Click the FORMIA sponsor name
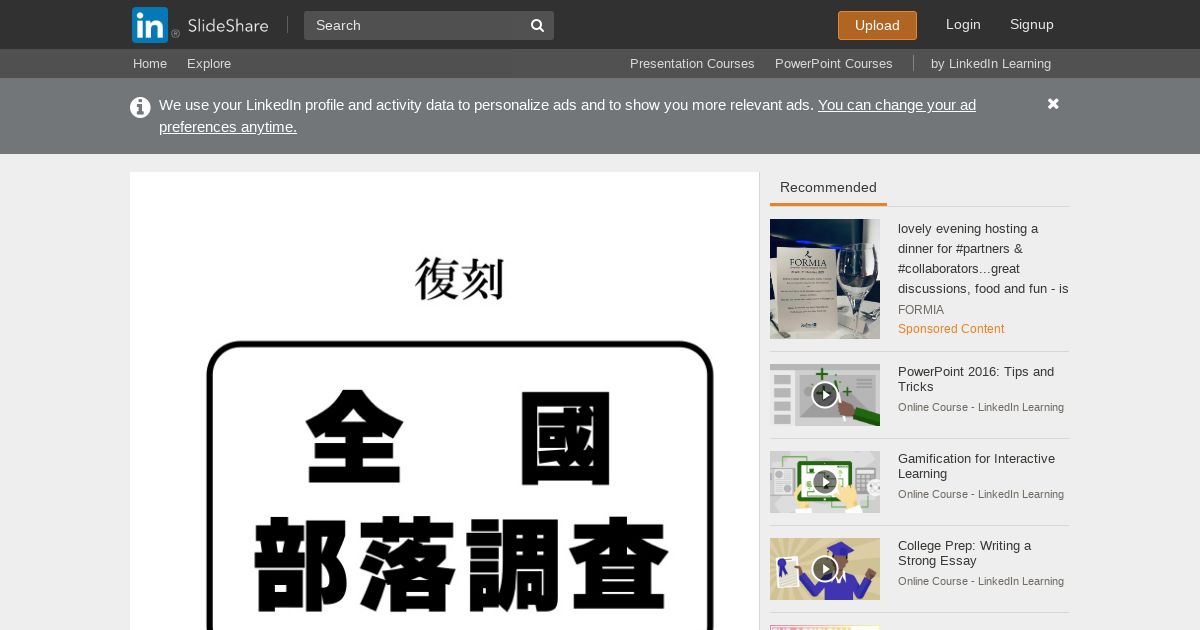 (921, 310)
